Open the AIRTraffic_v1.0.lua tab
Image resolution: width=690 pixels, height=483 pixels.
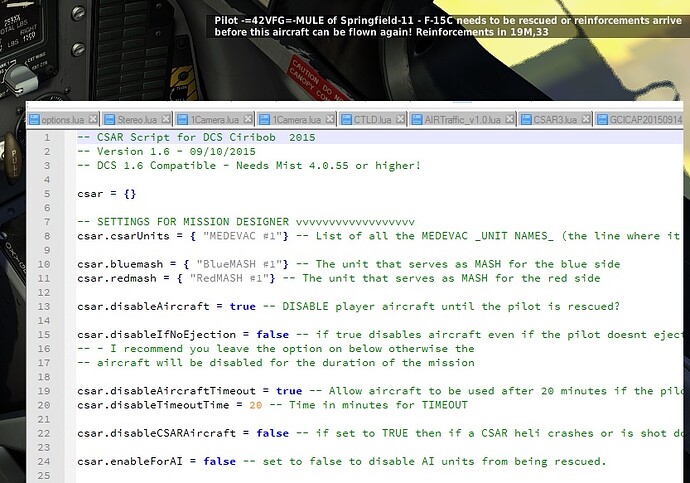click(461, 120)
